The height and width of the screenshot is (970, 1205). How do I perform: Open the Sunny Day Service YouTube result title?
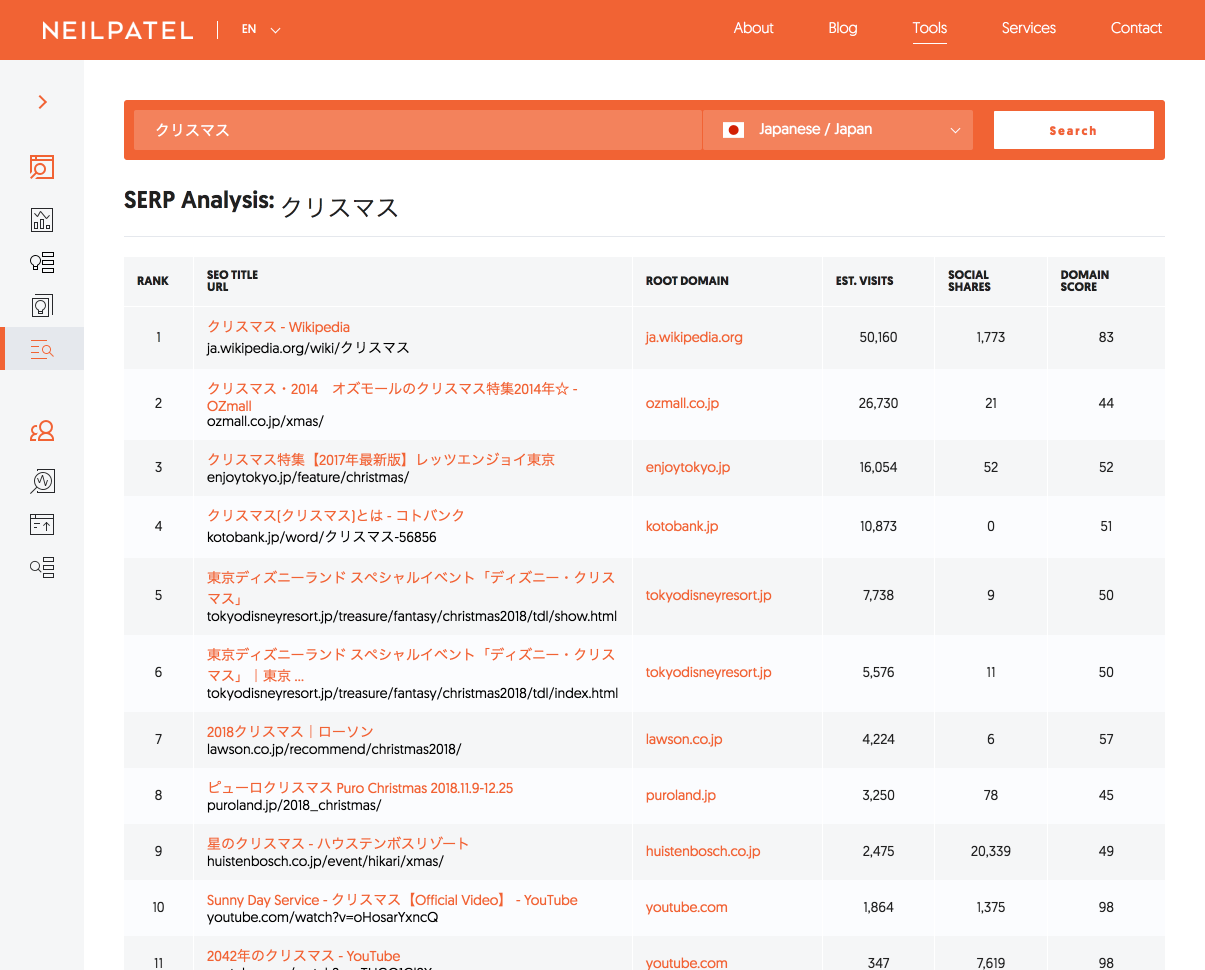tap(392, 900)
